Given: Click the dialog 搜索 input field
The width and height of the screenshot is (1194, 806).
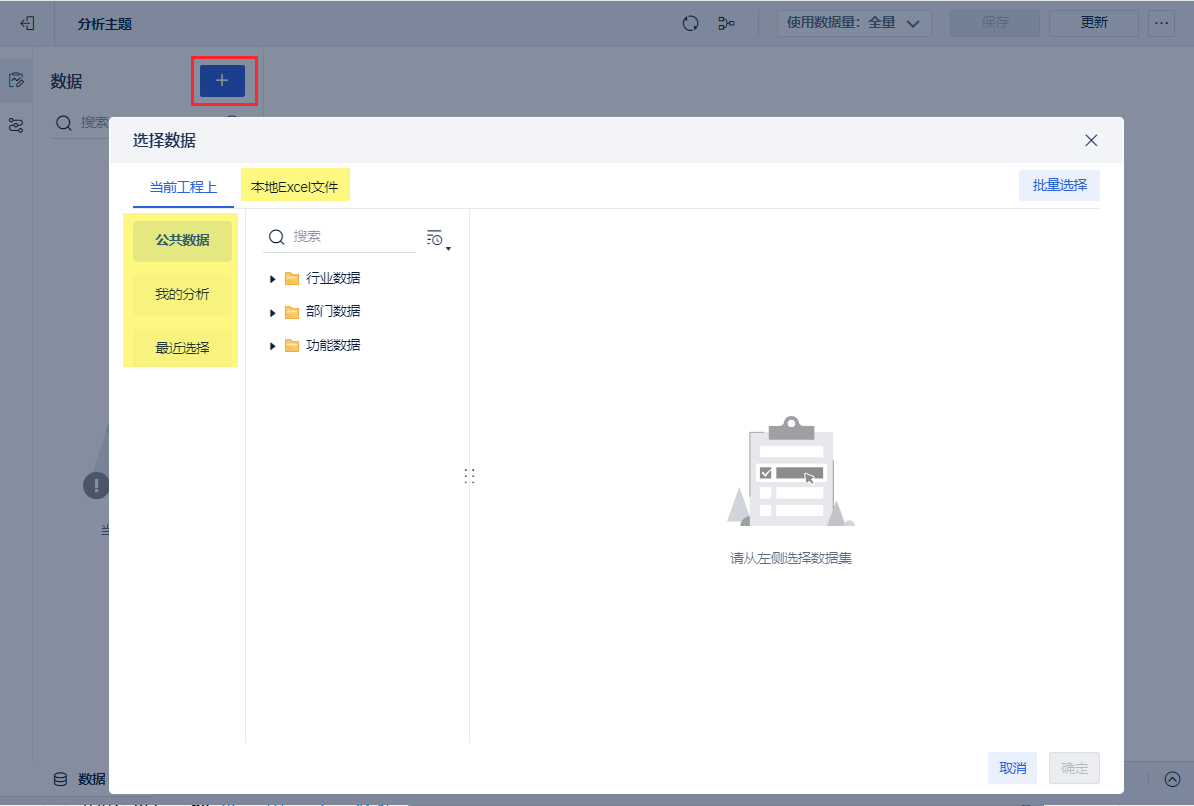Looking at the screenshot, I should pos(340,237).
